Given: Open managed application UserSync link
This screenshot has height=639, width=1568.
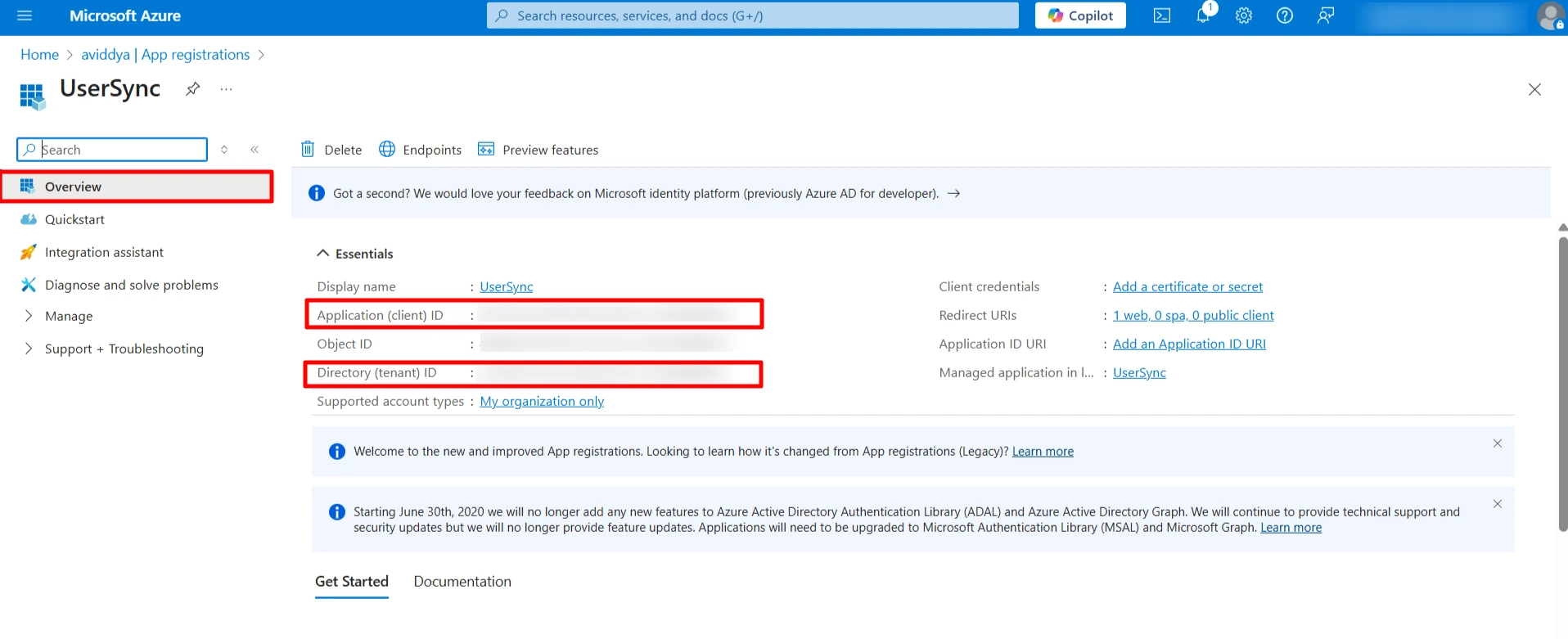Looking at the screenshot, I should pyautogui.click(x=1139, y=373).
